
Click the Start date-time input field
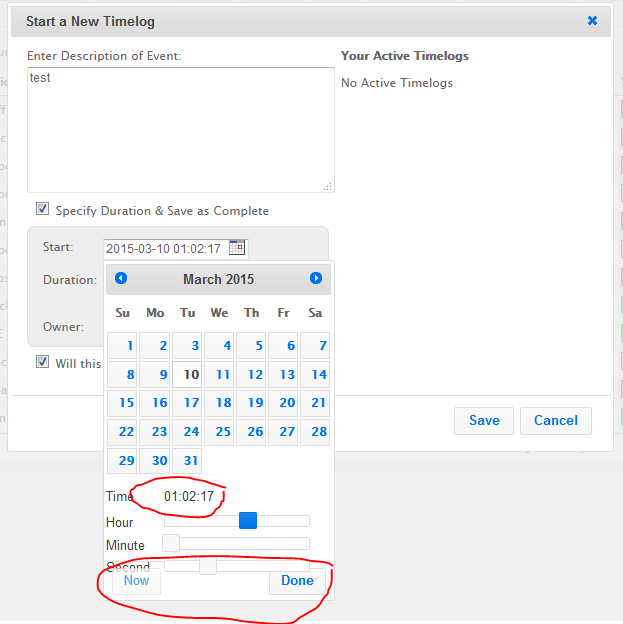pos(166,248)
